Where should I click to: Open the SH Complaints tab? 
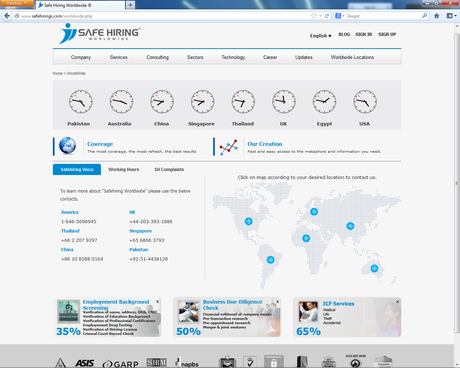pyautogui.click(x=169, y=169)
